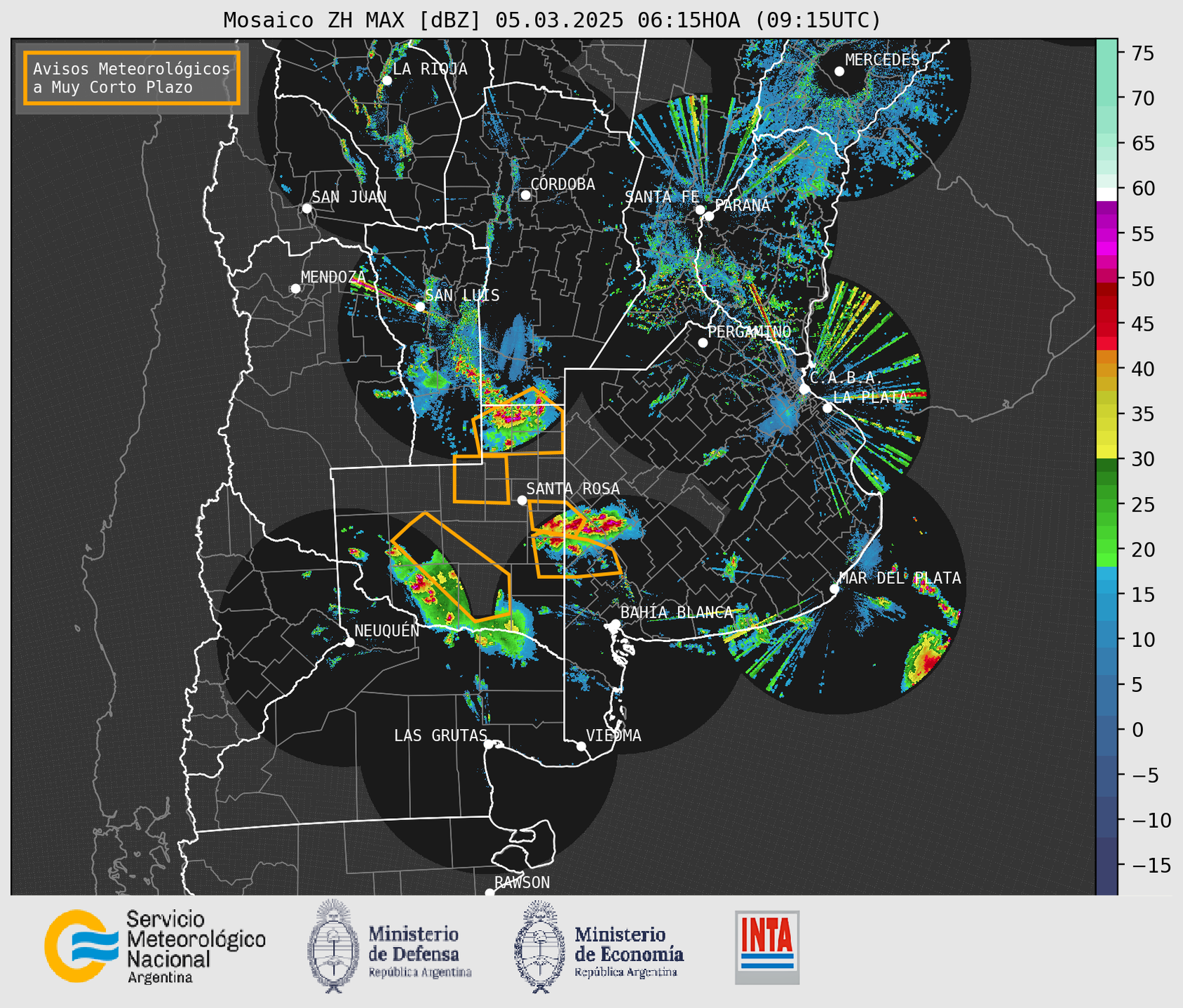The image size is (1183, 1008).
Task: Click the 10 dBZ blue band on color scale
Action: 1106,639
